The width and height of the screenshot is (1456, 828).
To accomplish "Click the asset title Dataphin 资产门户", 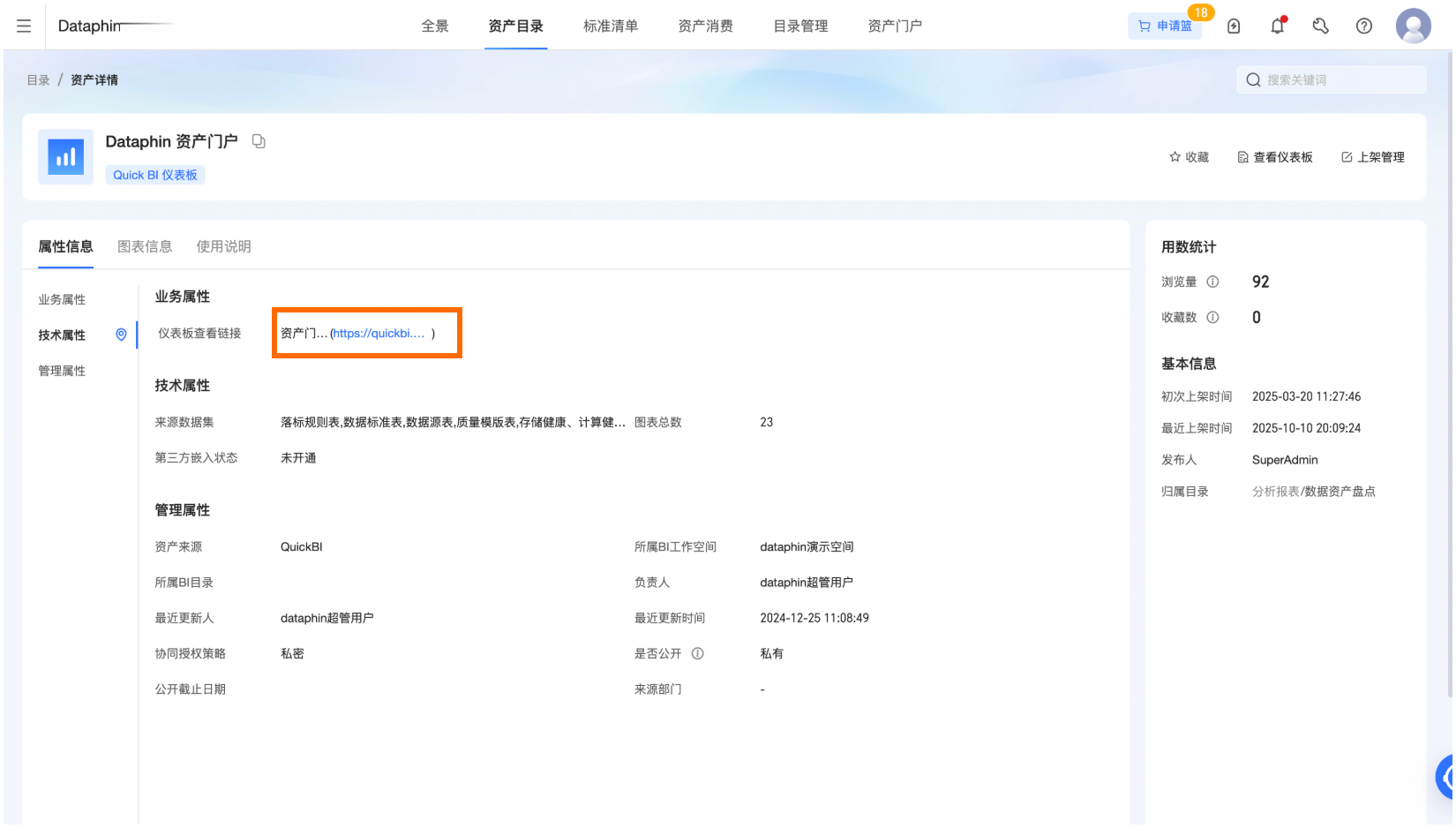I will 171,141.
